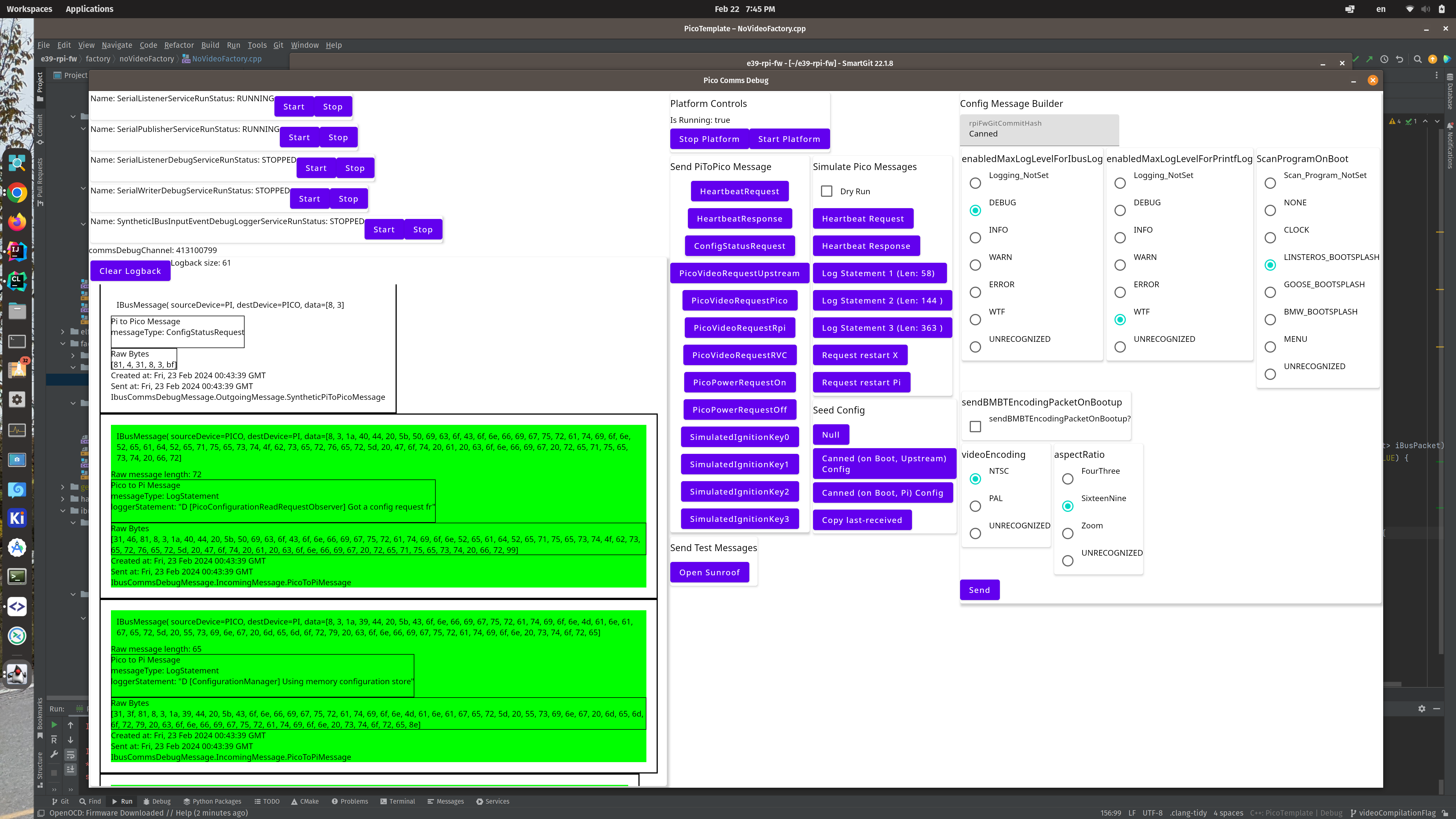Expand the 'ge' folder in Project tree

click(x=63, y=487)
